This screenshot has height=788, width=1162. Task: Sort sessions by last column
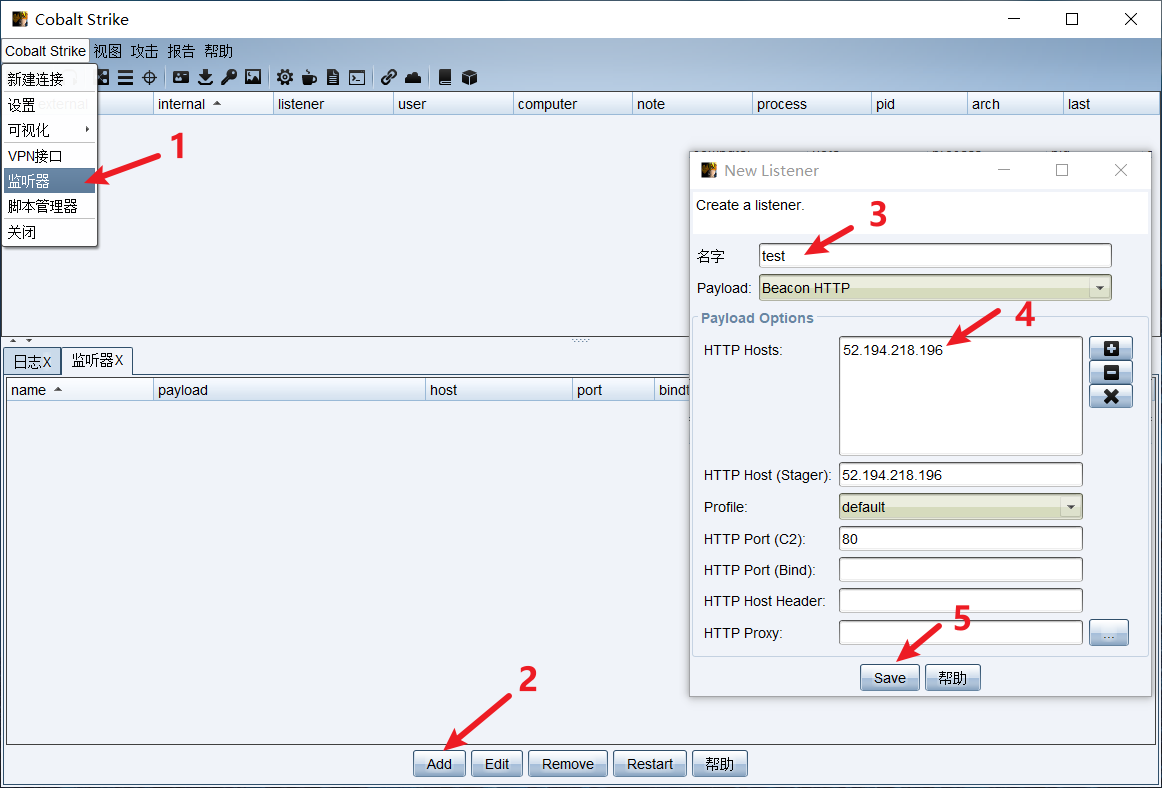(x=1112, y=104)
